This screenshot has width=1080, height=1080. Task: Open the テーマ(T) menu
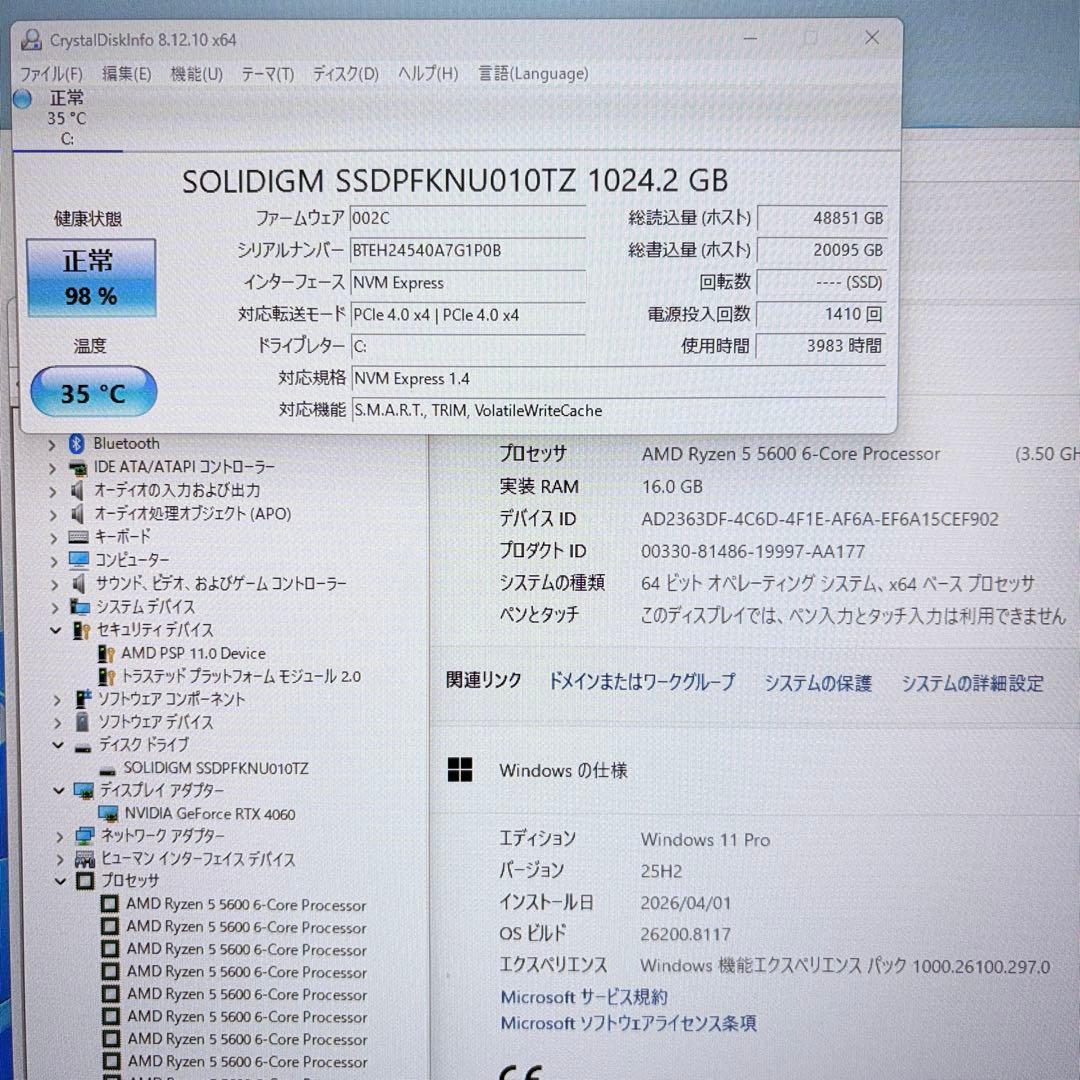pyautogui.click(x=268, y=74)
